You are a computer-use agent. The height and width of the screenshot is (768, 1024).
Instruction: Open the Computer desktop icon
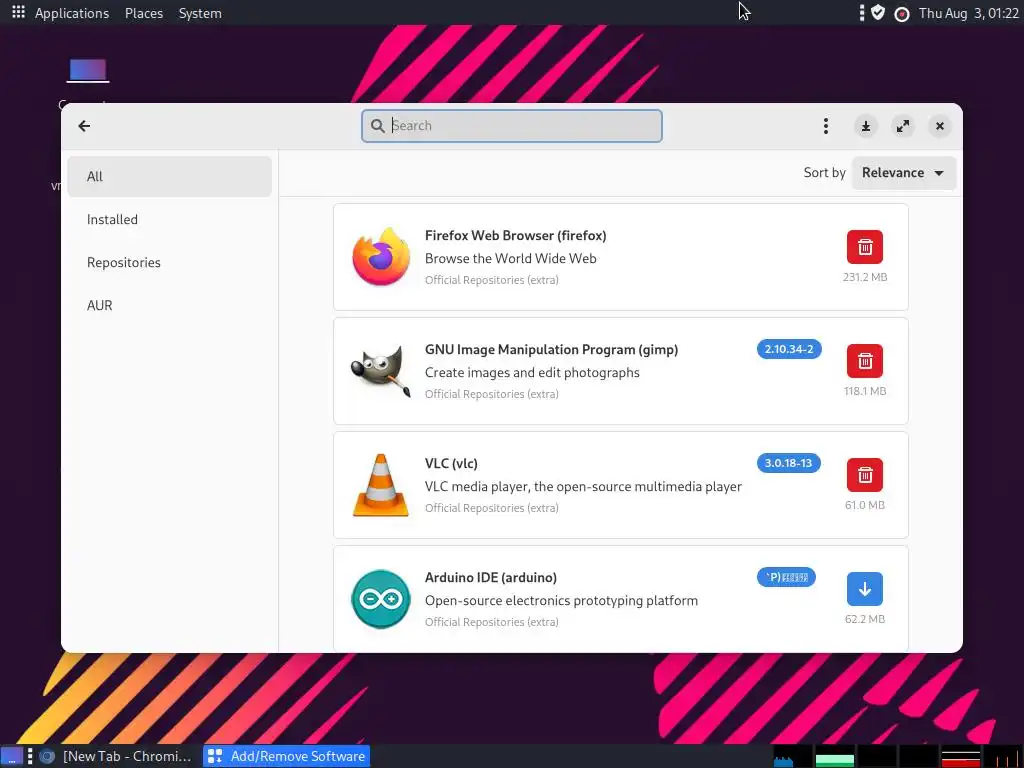tap(88, 71)
